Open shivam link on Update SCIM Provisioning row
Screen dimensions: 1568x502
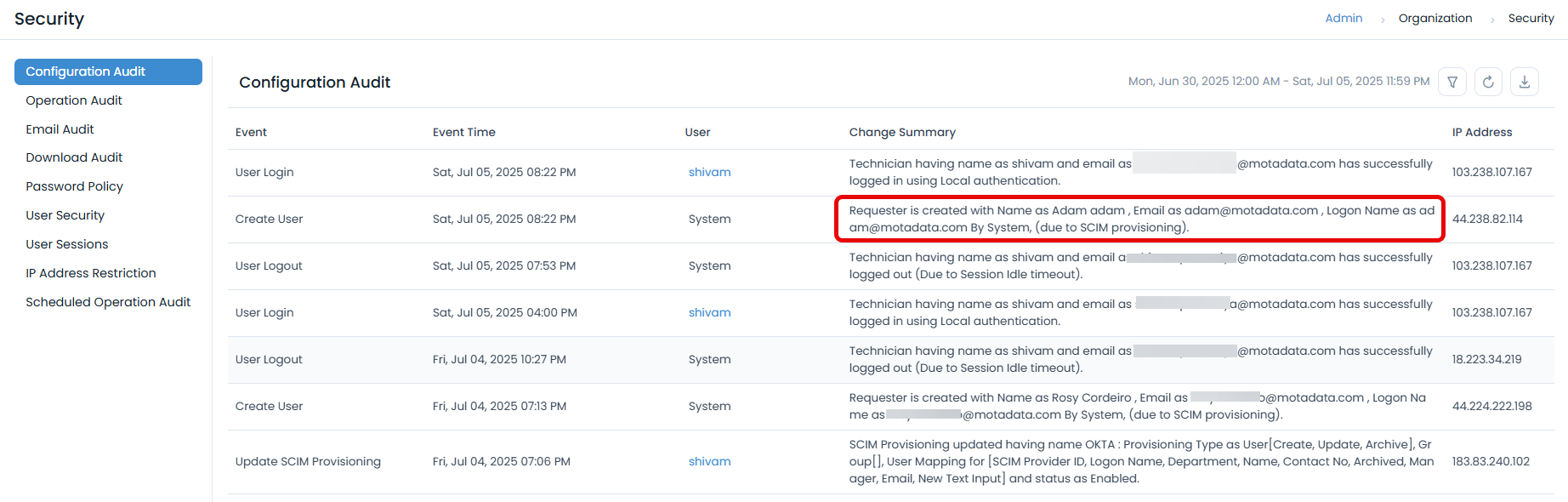[709, 461]
